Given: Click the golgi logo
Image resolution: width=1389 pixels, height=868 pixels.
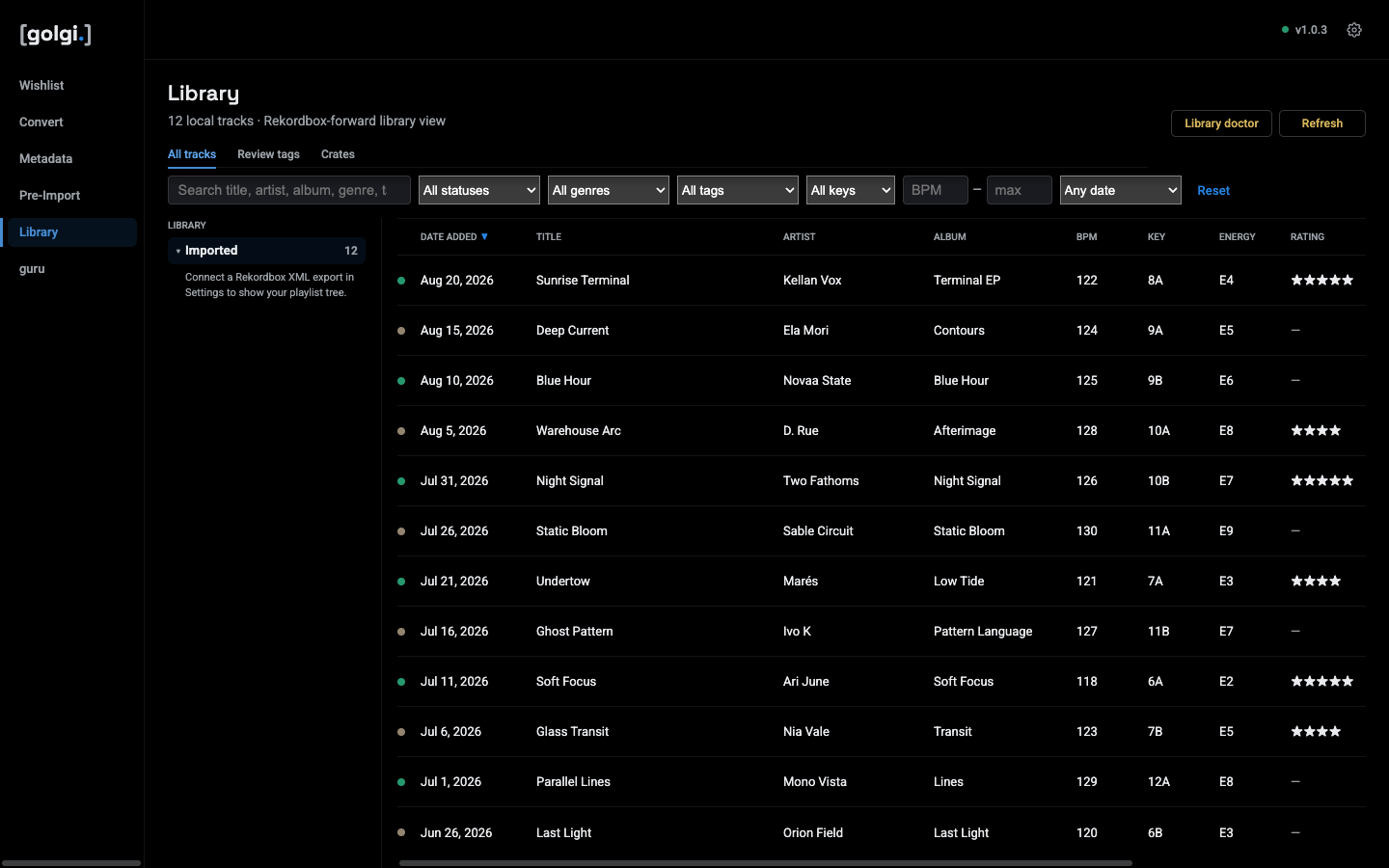Looking at the screenshot, I should tap(56, 35).
